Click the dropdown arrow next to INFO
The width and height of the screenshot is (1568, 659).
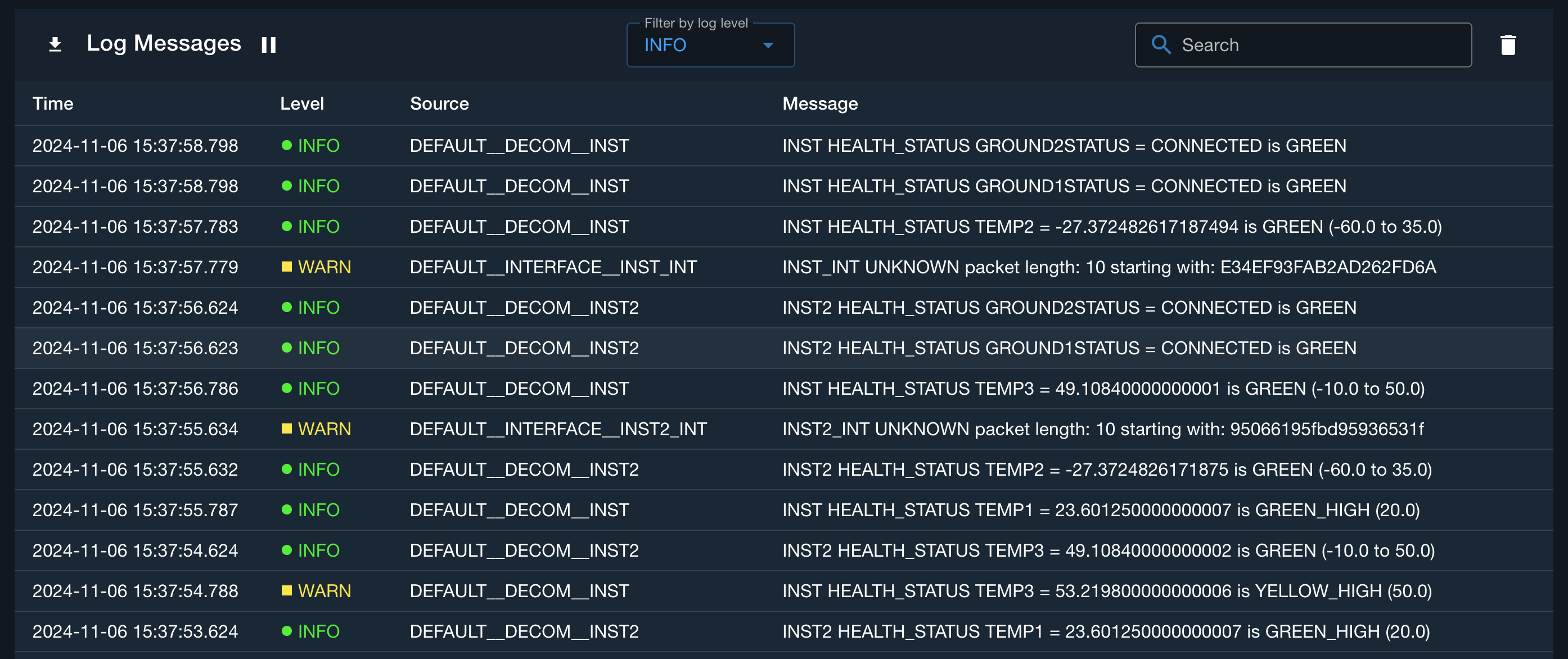(768, 46)
